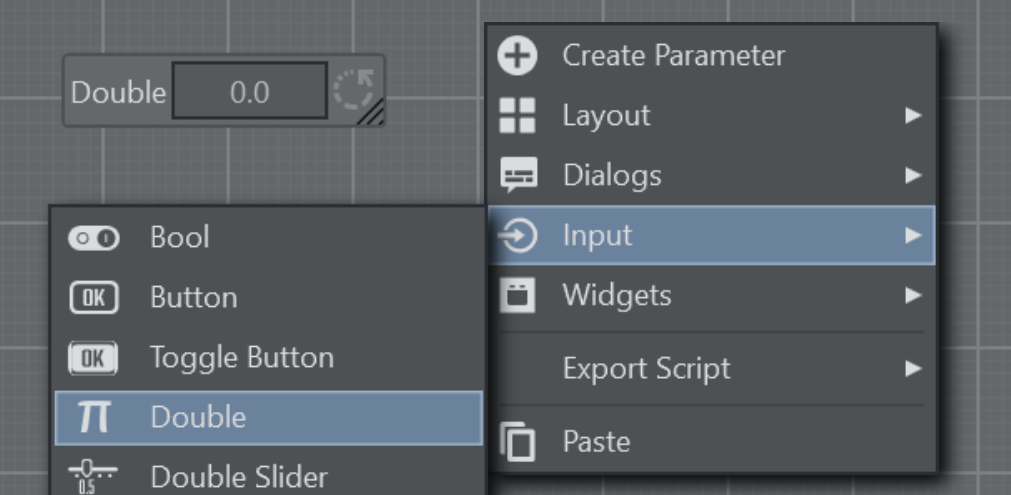Choose the Input menu entry
The width and height of the screenshot is (1011, 495).
[x=597, y=236]
